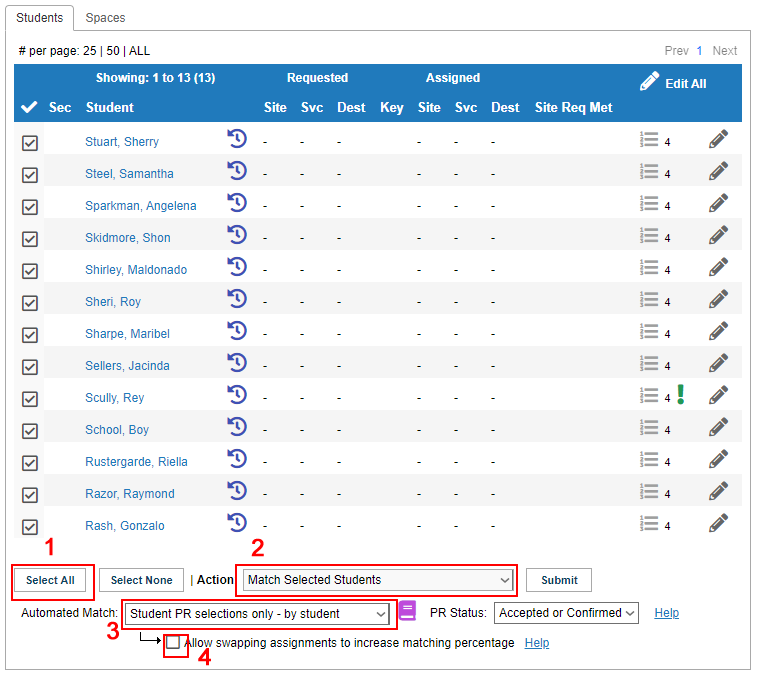
Task: Edit Stuart, Sherry with pencil icon
Action: point(718,139)
